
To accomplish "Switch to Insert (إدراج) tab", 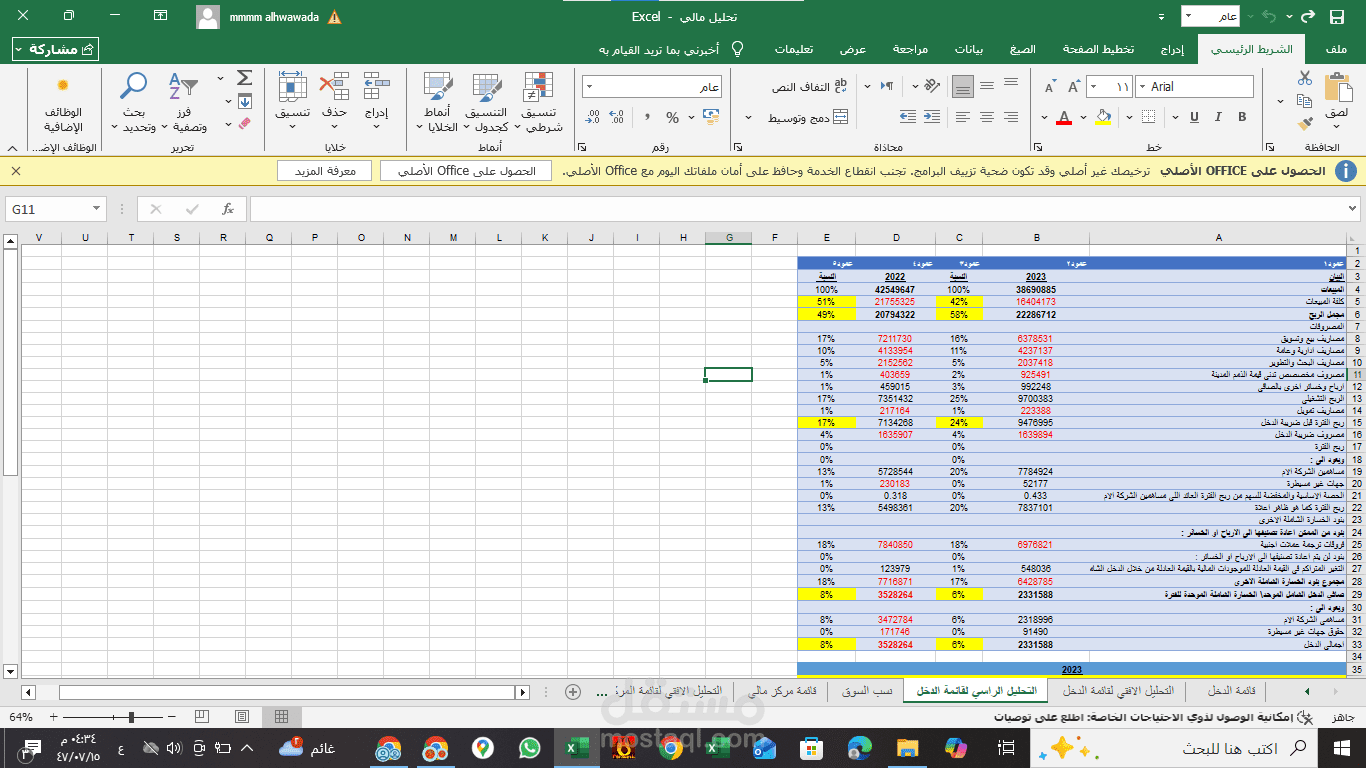I will coord(1173,49).
